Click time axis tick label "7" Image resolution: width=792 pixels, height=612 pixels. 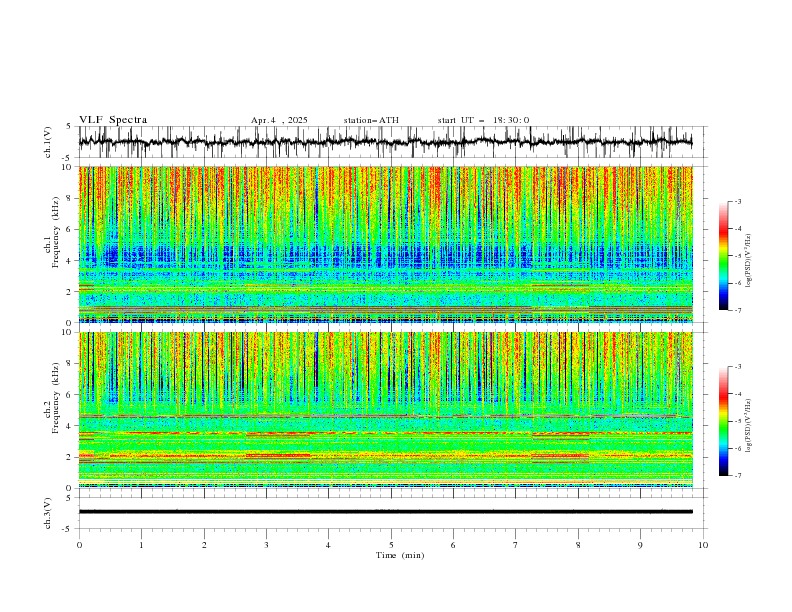(516, 545)
